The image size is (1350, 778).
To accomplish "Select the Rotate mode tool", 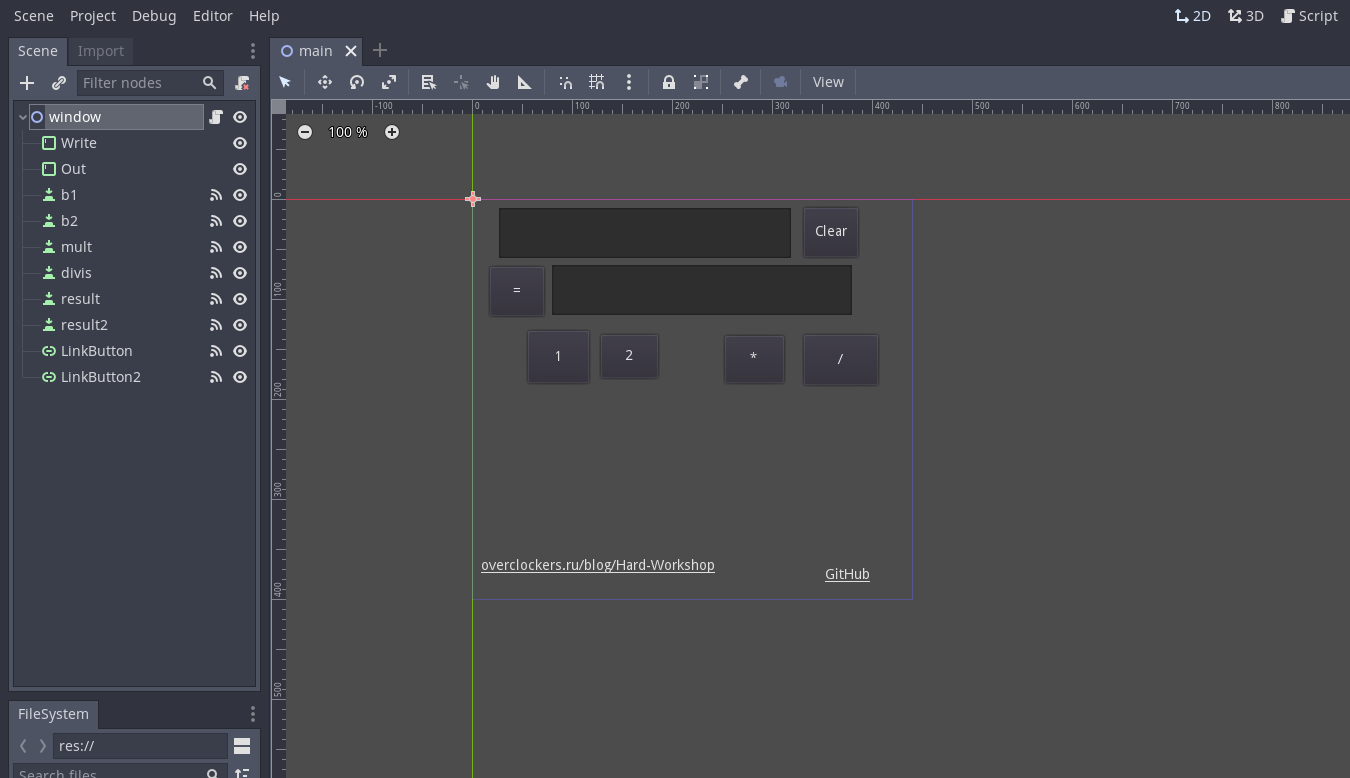I will (357, 82).
